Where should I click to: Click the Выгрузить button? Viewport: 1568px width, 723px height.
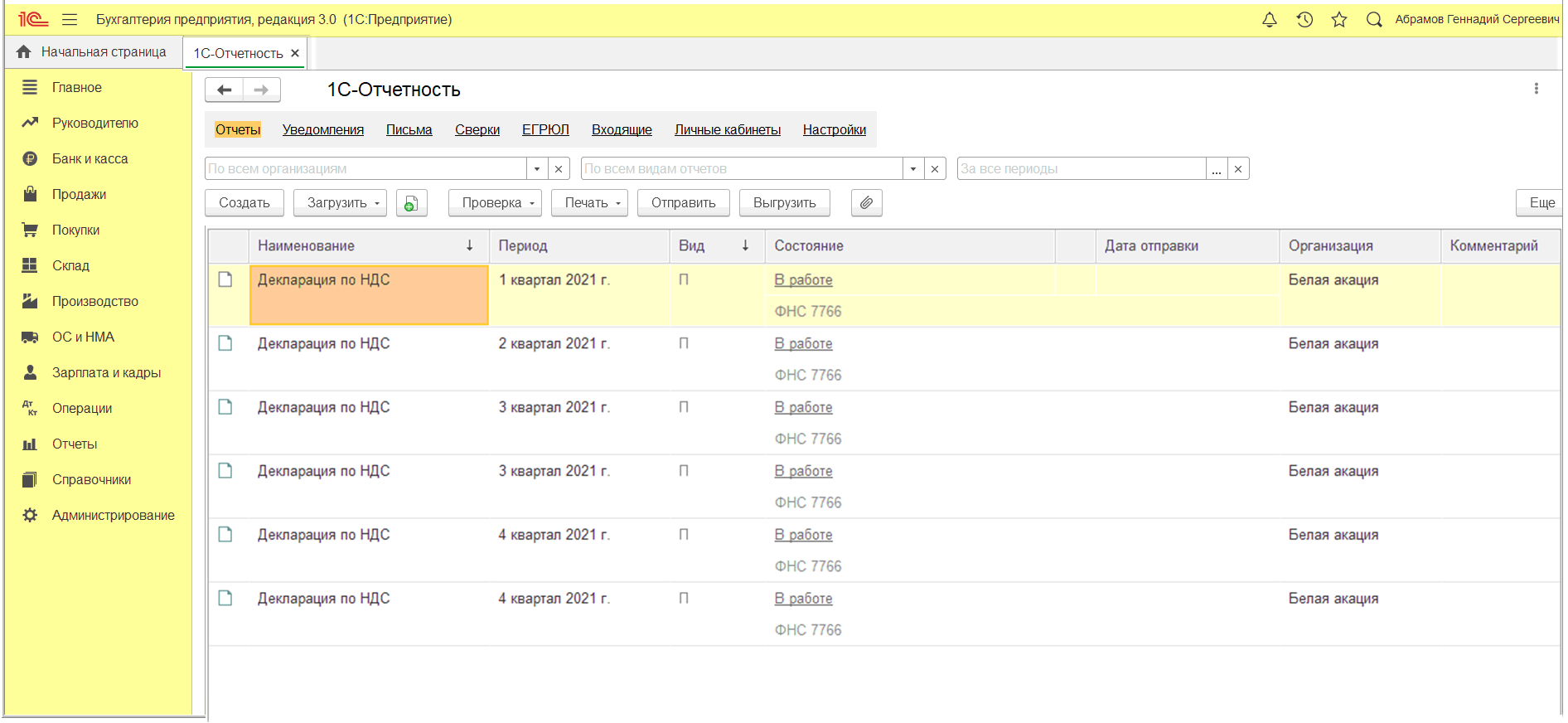[785, 203]
